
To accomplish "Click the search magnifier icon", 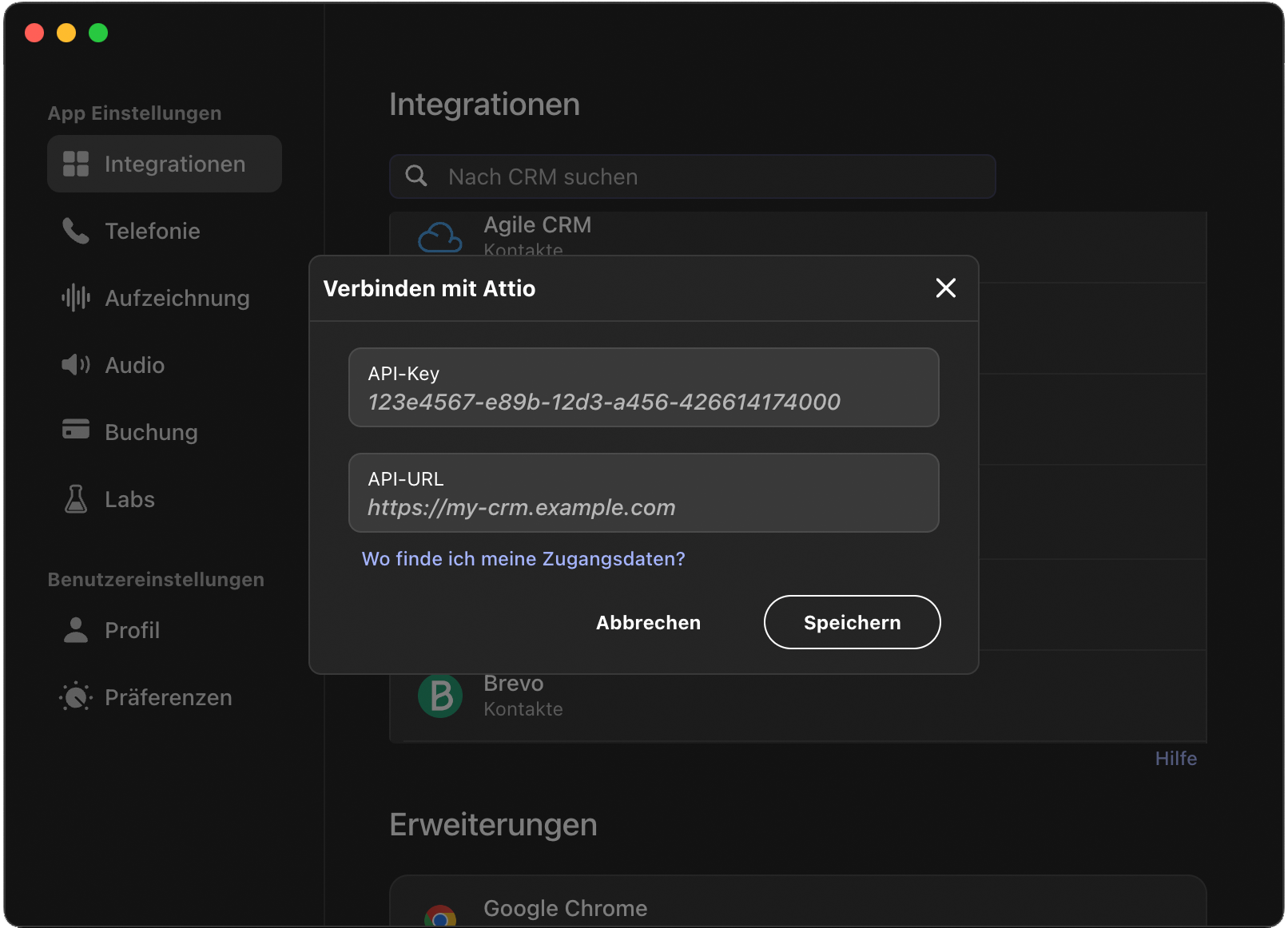I will coord(416,176).
